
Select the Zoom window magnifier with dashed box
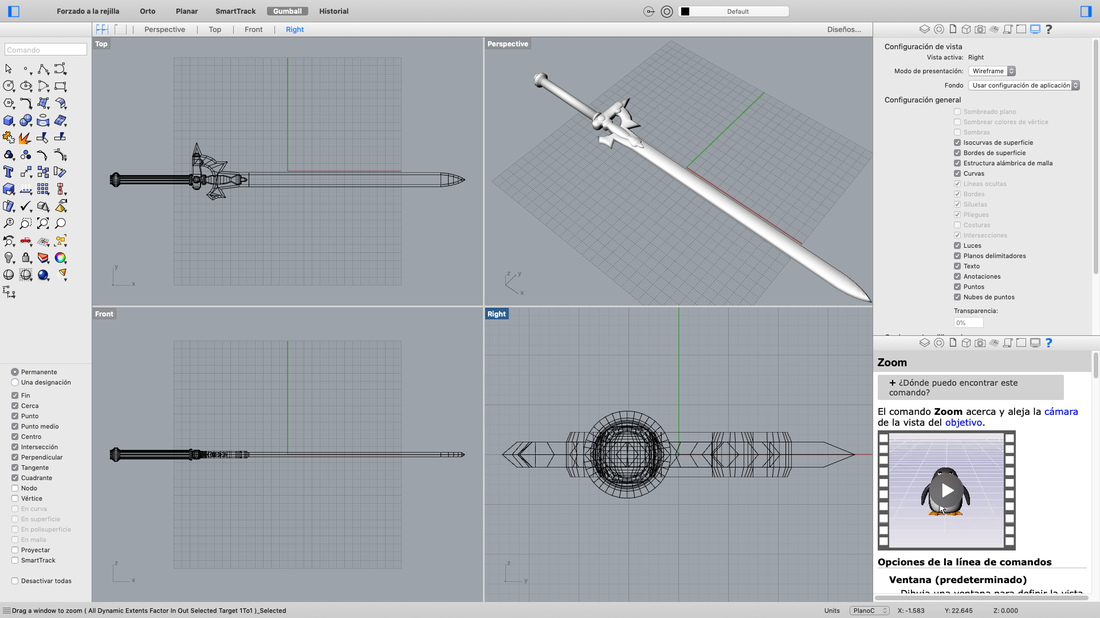pos(26,223)
